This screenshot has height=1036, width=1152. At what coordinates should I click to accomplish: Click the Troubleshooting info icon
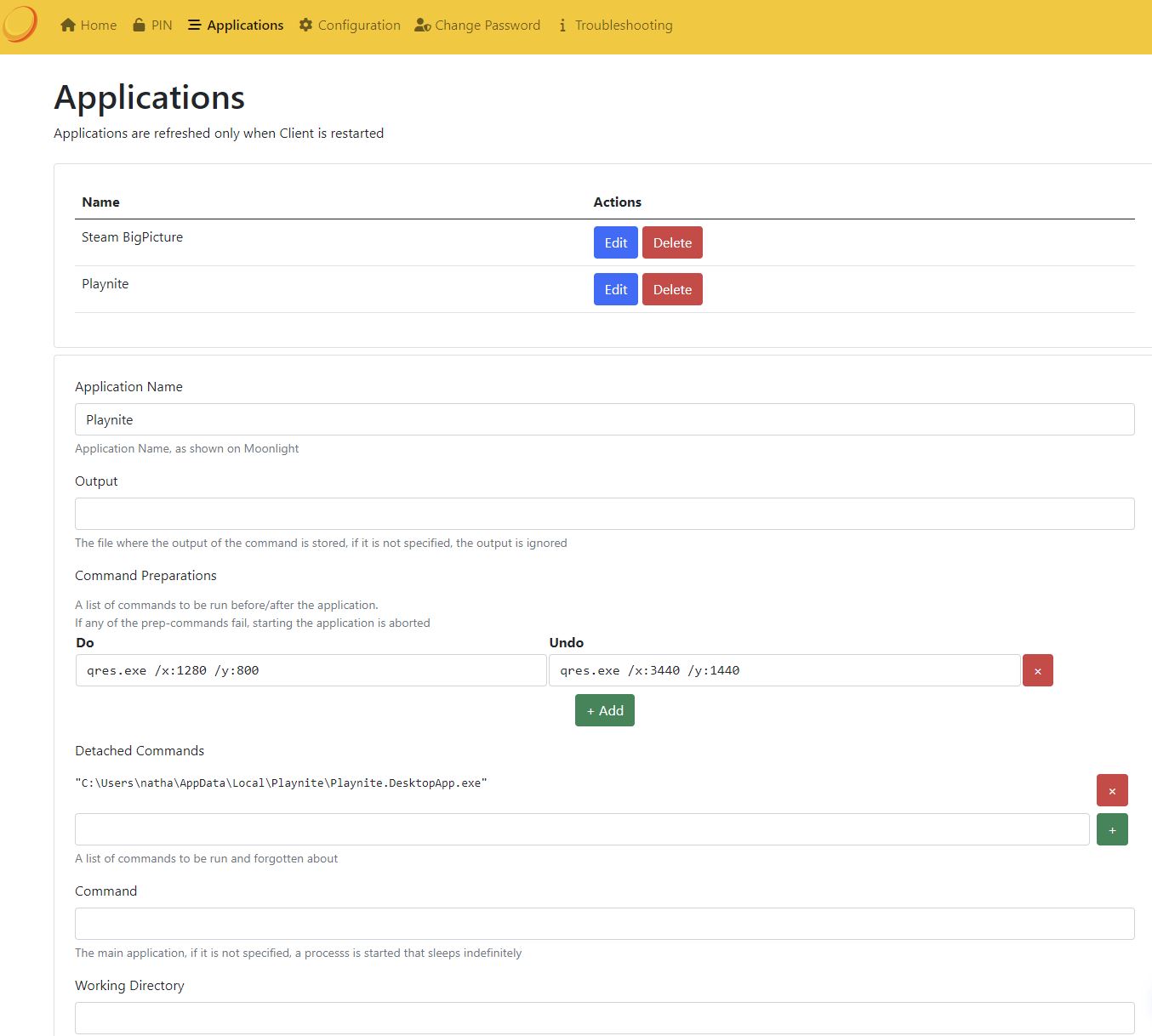(562, 26)
